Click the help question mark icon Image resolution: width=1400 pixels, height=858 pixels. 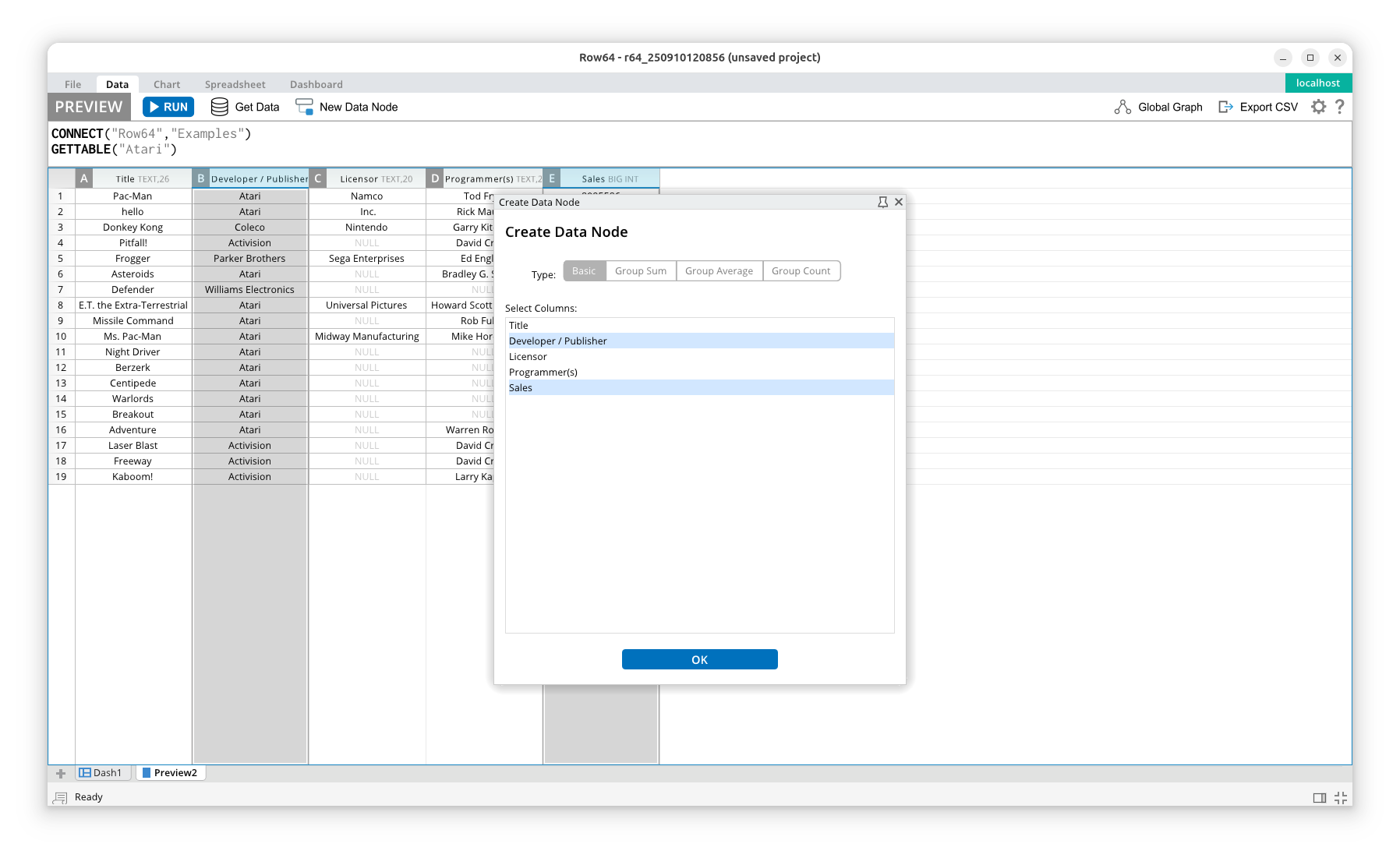[x=1339, y=107]
